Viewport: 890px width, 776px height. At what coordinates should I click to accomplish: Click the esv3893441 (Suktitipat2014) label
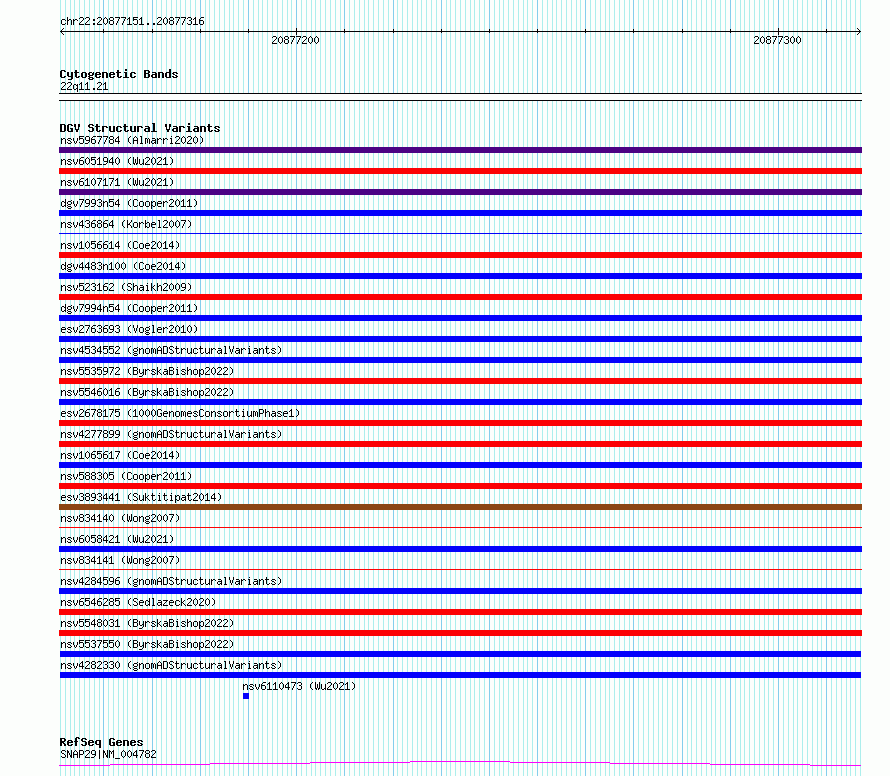coord(141,497)
